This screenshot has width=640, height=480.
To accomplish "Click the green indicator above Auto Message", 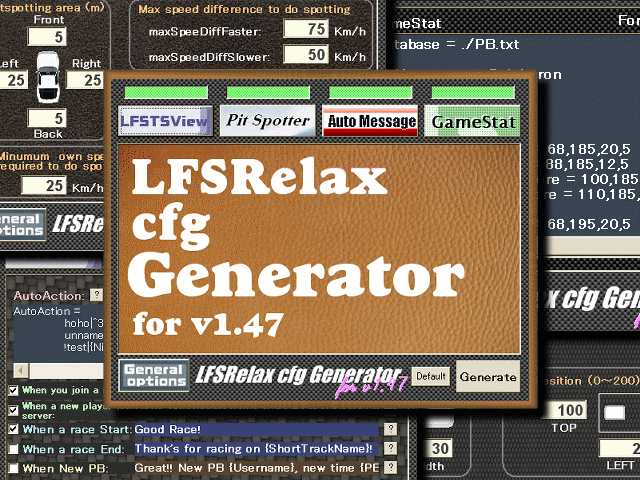I will click(x=371, y=92).
